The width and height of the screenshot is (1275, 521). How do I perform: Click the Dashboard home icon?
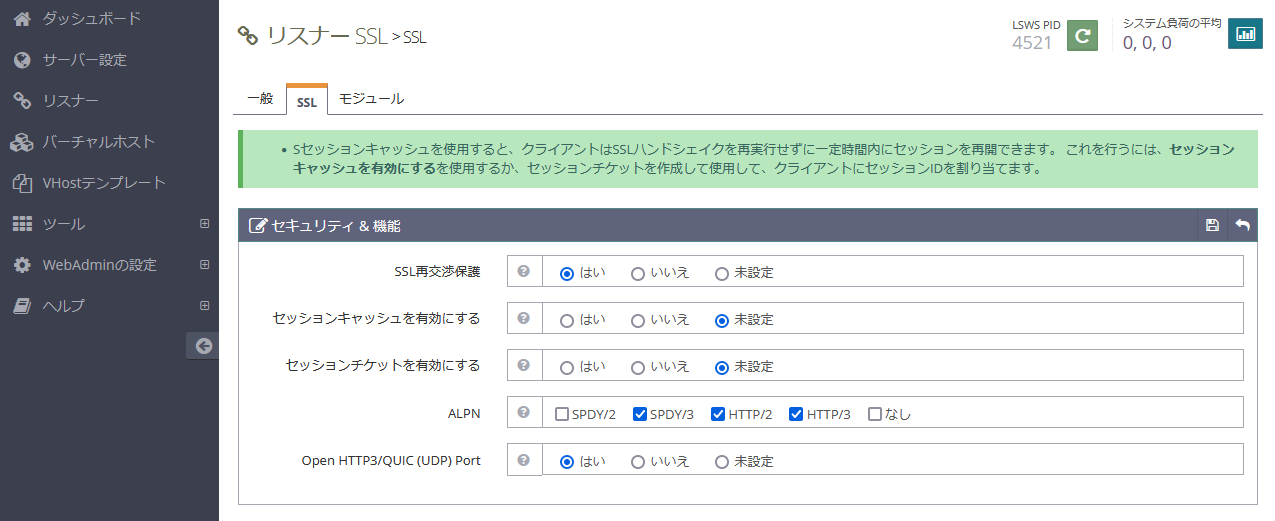(x=22, y=18)
